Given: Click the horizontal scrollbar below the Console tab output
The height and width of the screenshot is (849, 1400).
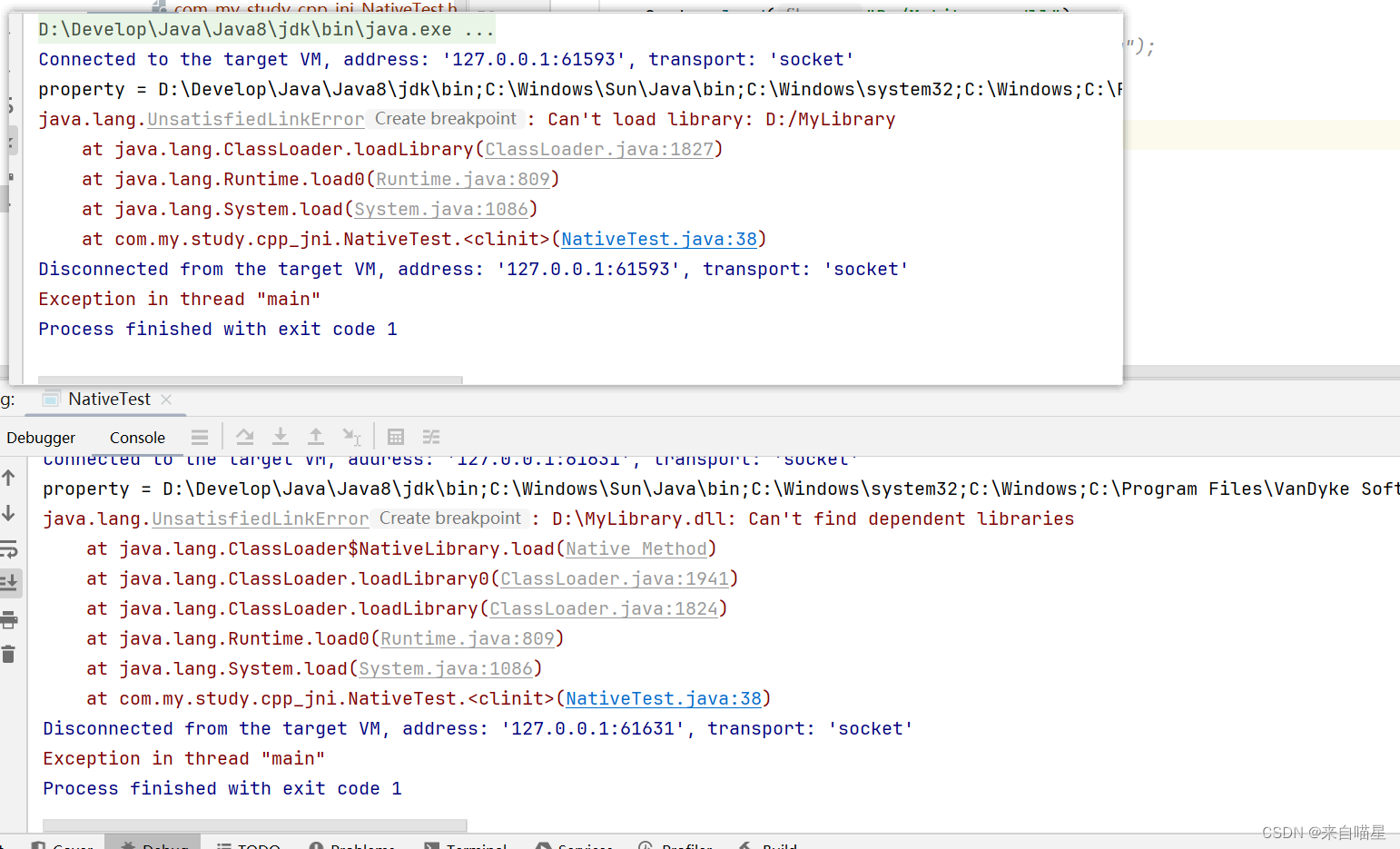Looking at the screenshot, I should coord(255,825).
